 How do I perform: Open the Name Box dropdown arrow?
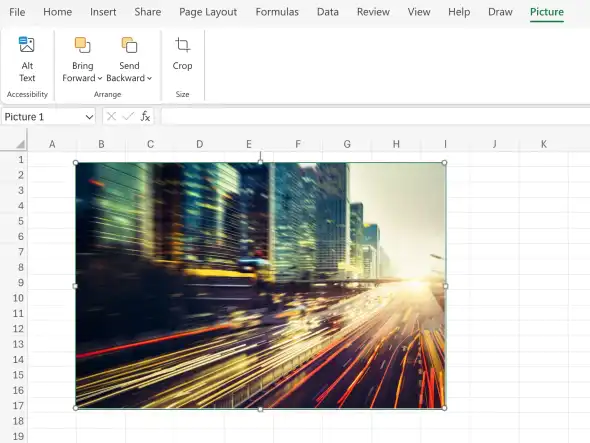[x=89, y=117]
